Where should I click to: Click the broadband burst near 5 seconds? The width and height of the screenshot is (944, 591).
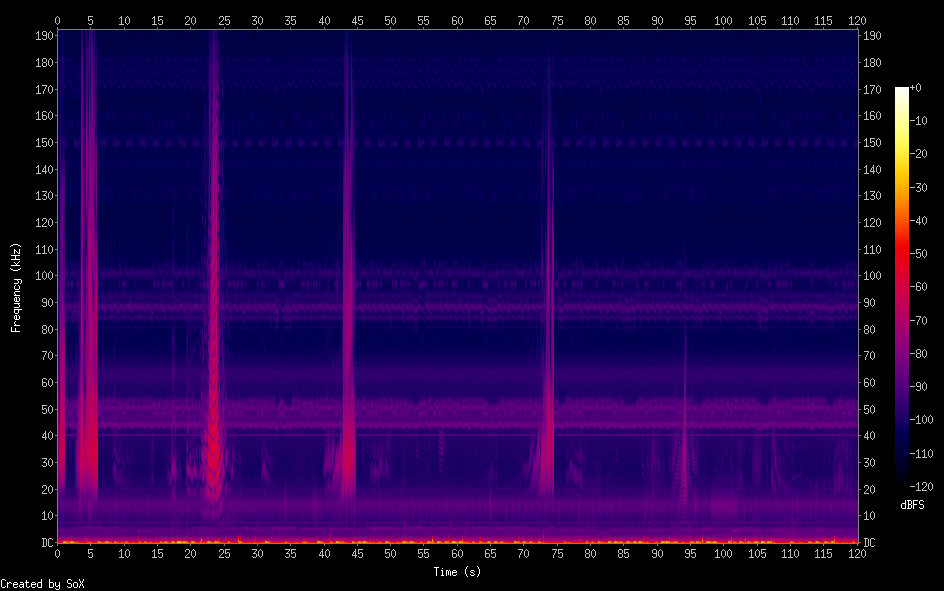point(89,300)
